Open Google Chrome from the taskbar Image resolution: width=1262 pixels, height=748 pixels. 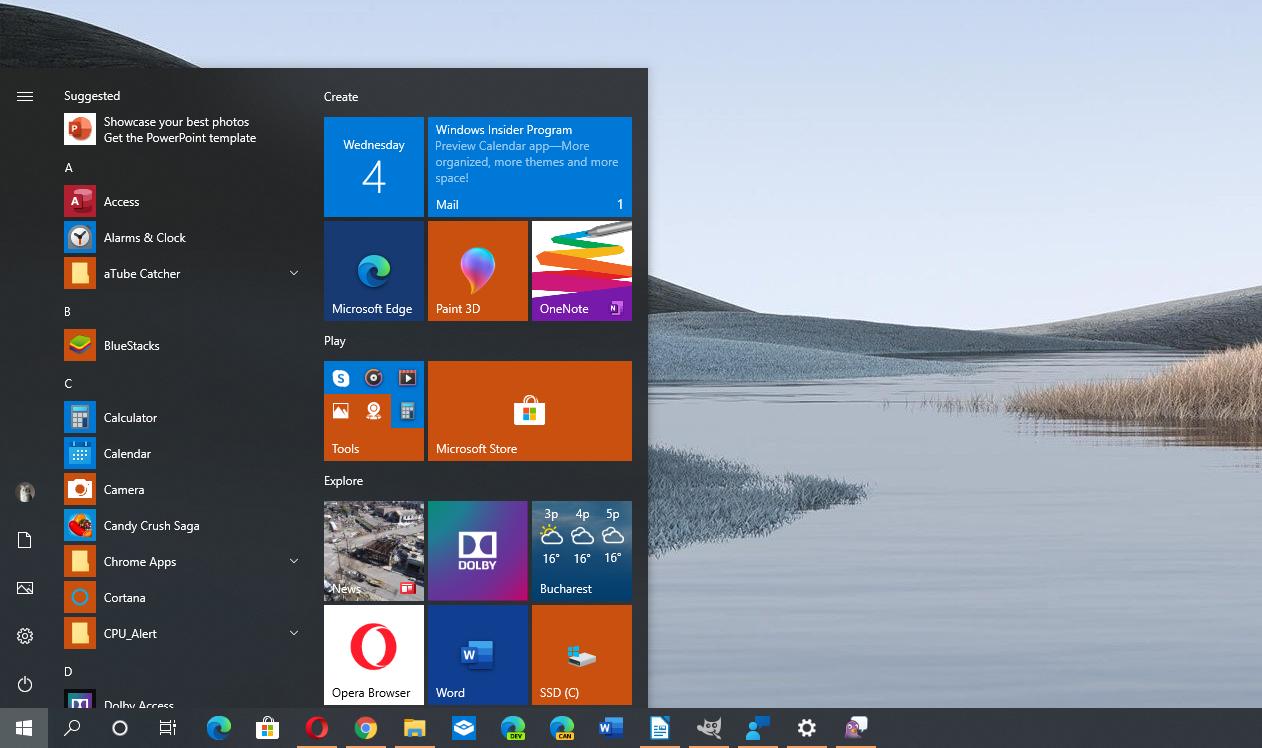(366, 728)
